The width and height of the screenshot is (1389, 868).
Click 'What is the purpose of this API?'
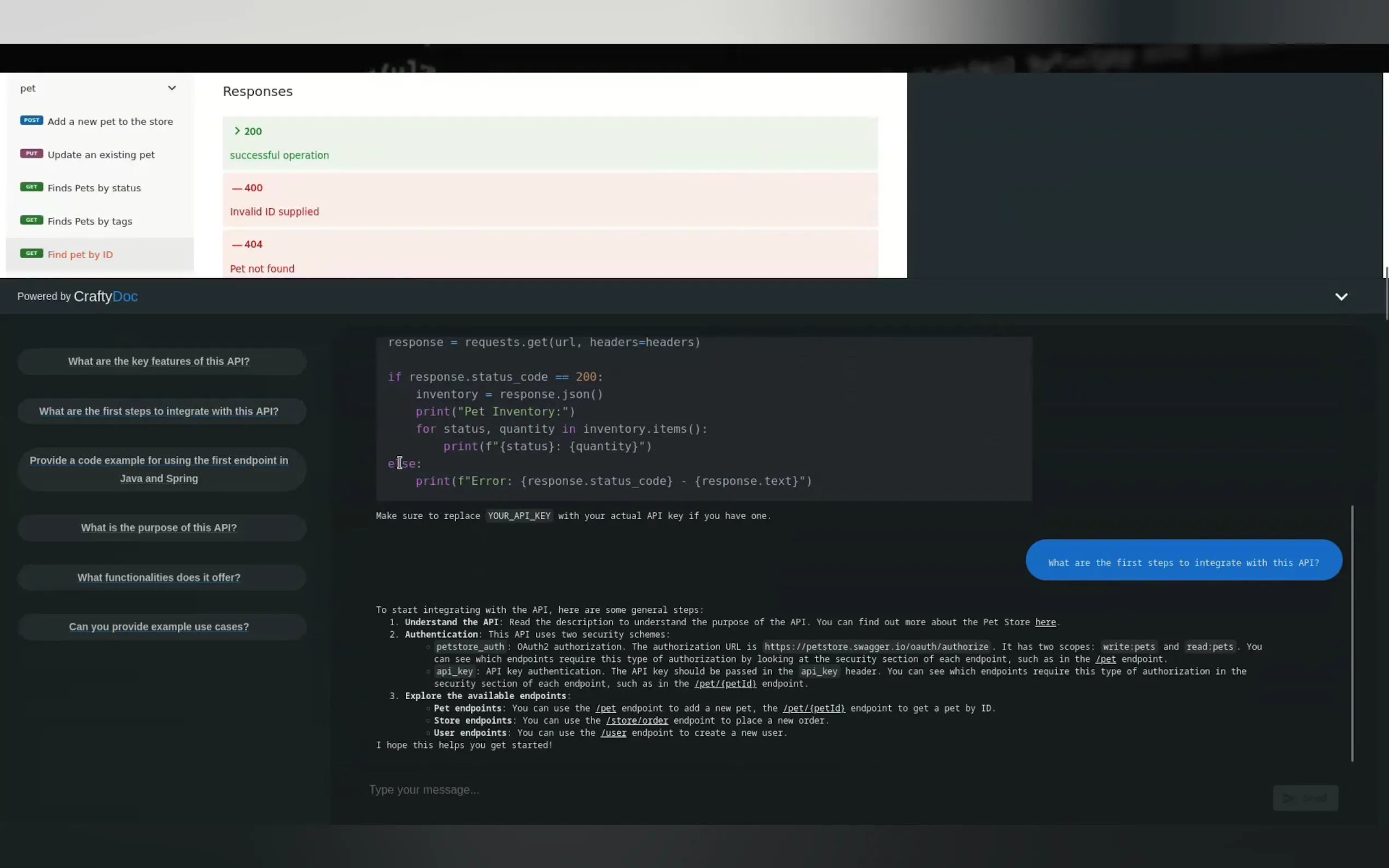click(159, 527)
